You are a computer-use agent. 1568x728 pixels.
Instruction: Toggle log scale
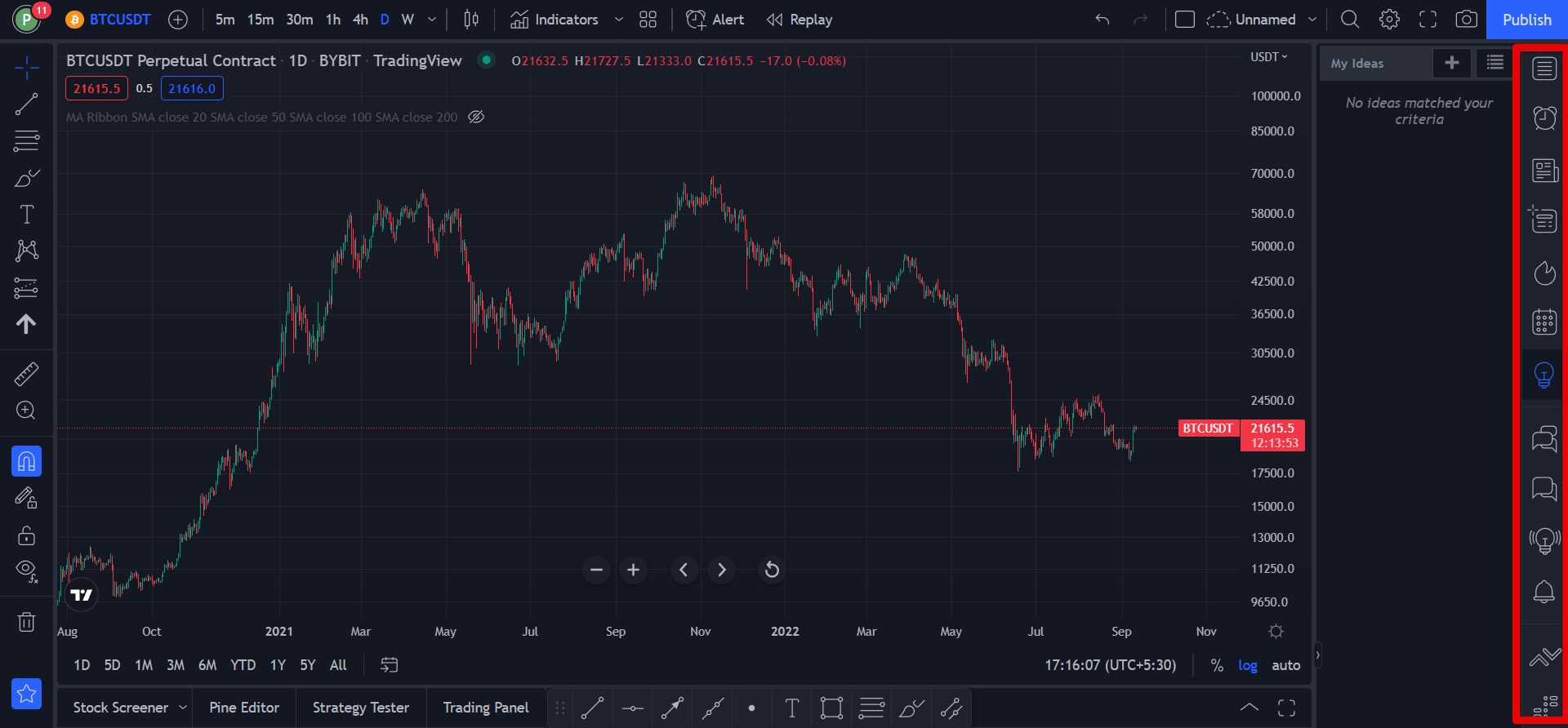pos(1247,665)
